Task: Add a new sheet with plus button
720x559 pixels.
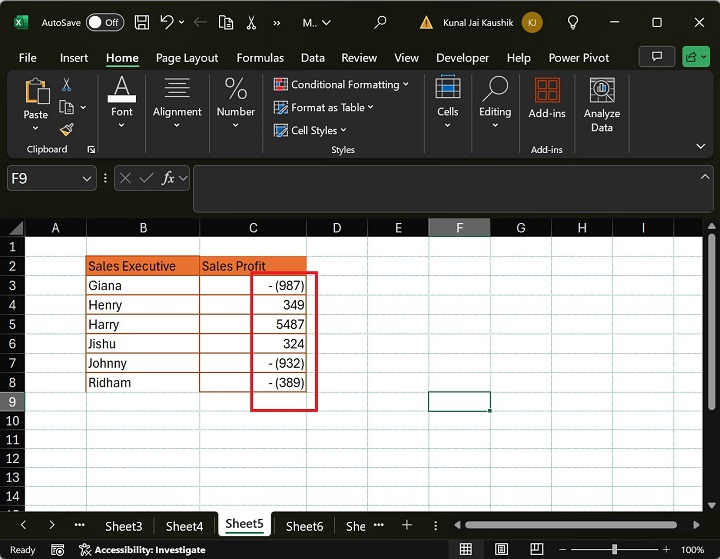Action: click(407, 525)
